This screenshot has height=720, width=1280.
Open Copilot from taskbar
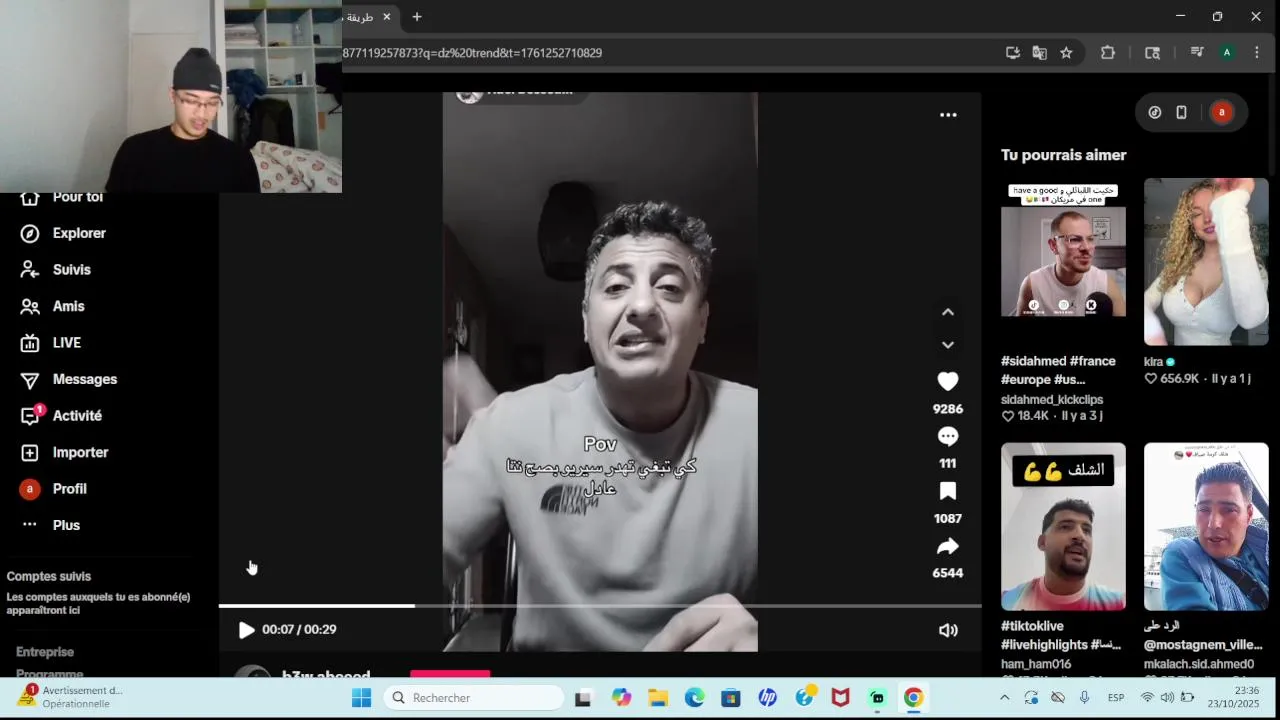[621, 698]
